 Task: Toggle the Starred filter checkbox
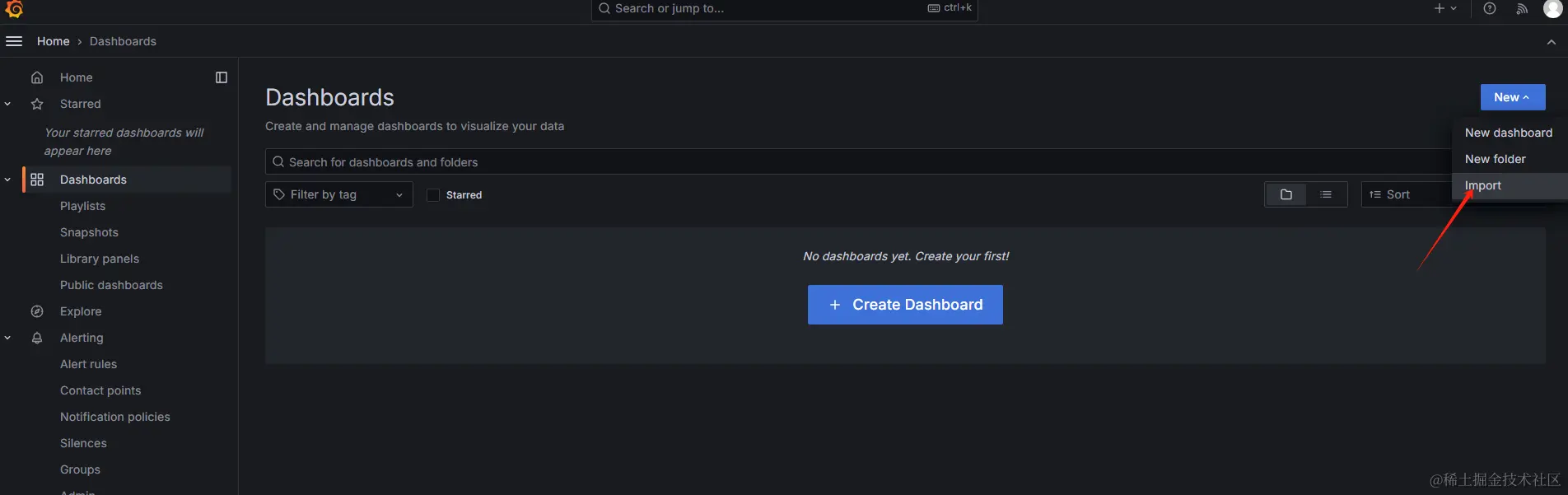[x=433, y=195]
